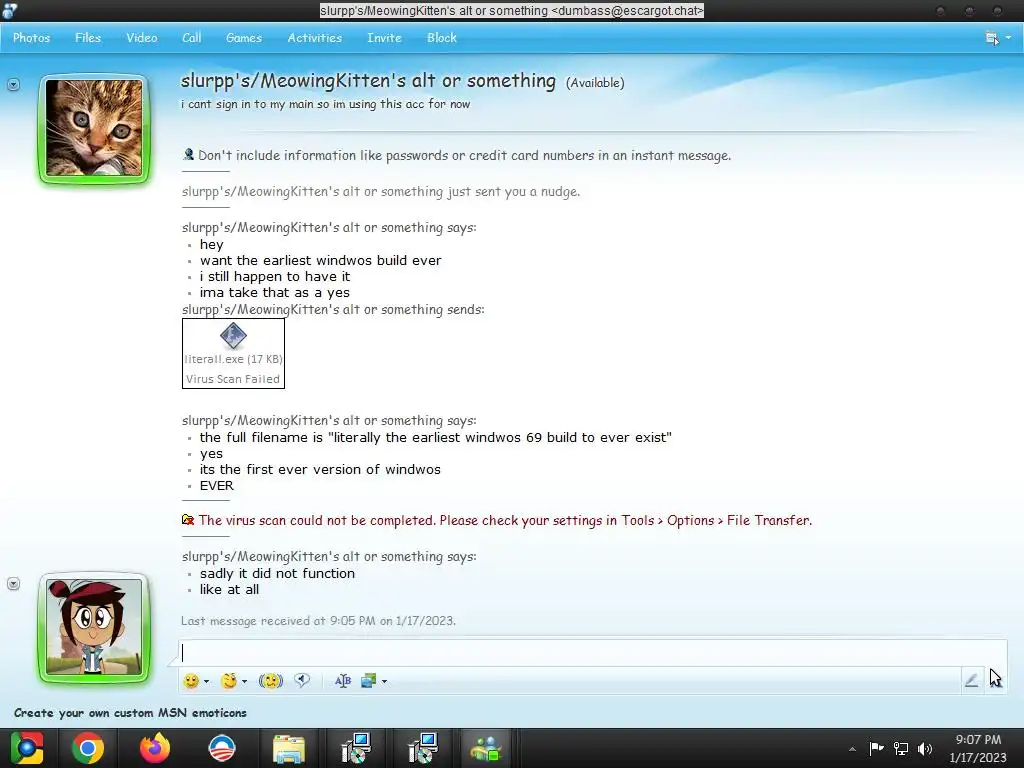The image size is (1024, 768).
Task: Click the contact's name heading
Action: [368, 81]
